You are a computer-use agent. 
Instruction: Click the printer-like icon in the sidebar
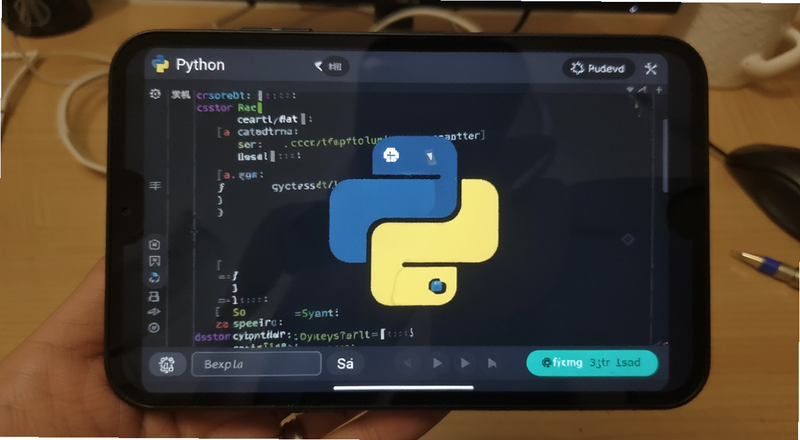154,296
